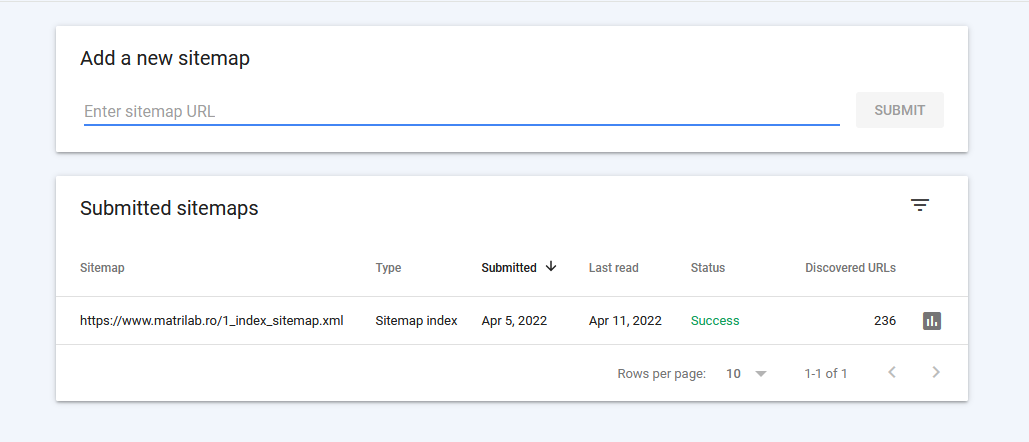Focus the Enter sitemap URL field
The width and height of the screenshot is (1029, 442).
pos(461,111)
